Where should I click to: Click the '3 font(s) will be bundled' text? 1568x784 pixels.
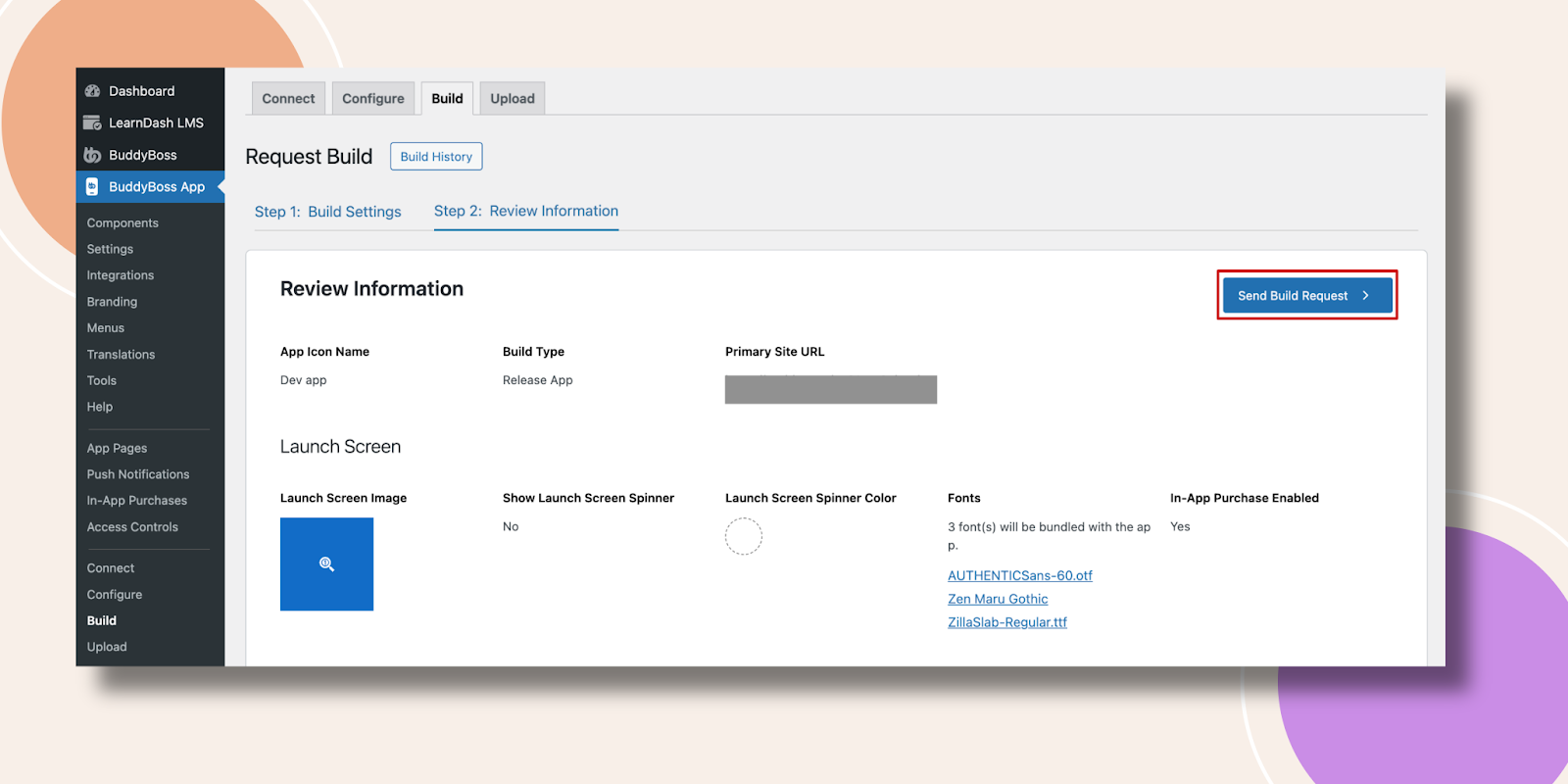(1050, 536)
